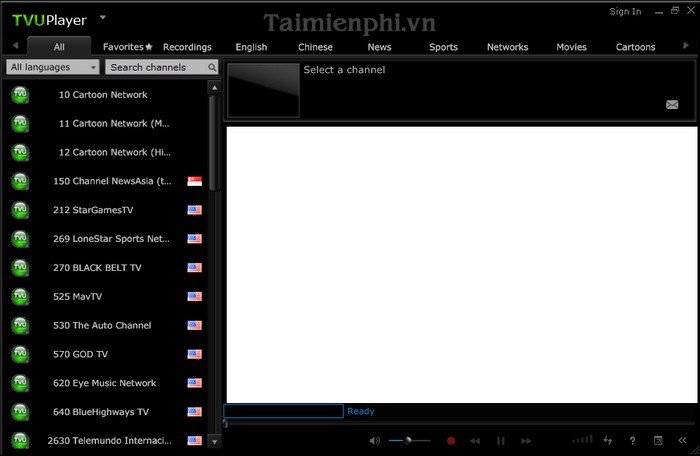700x456 pixels.
Task: Click the white video display area
Action: pos(462,265)
